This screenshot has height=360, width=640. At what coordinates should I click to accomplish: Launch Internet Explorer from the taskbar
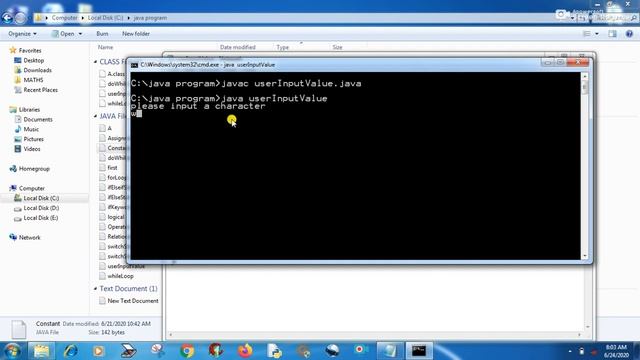[x=70, y=351]
